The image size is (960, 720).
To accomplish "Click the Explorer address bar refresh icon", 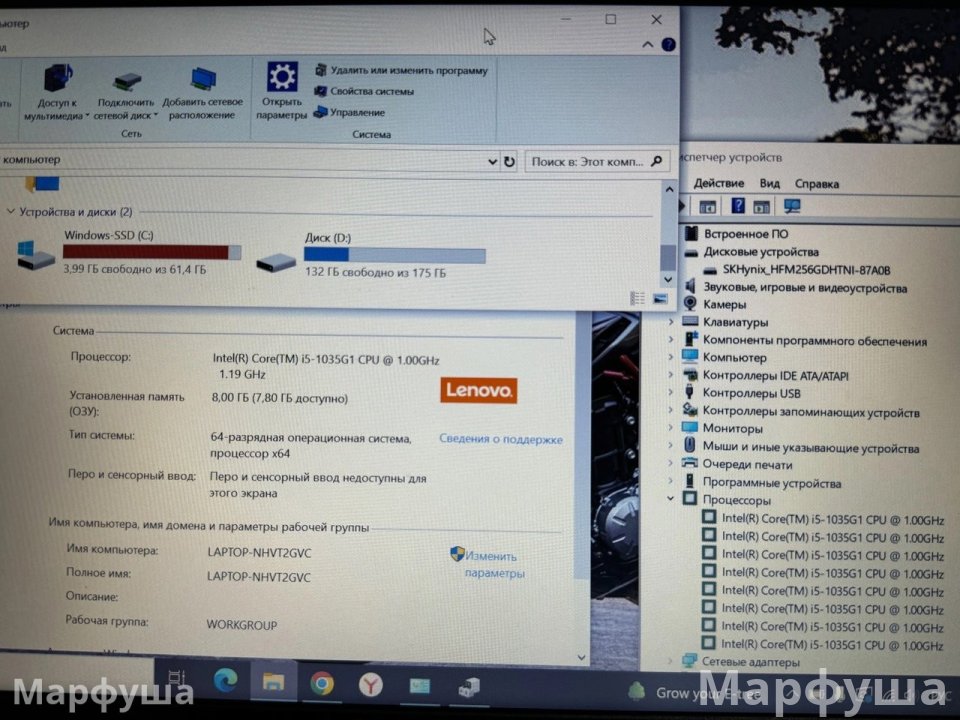I will (510, 161).
